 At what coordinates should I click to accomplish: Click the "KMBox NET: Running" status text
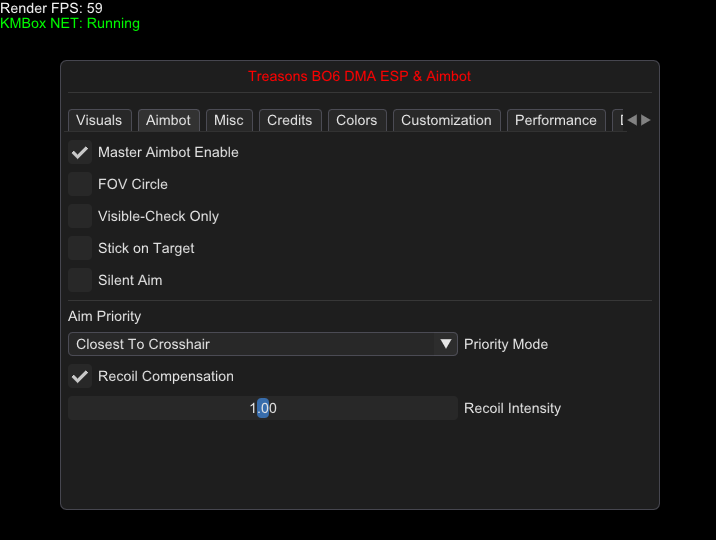point(70,23)
